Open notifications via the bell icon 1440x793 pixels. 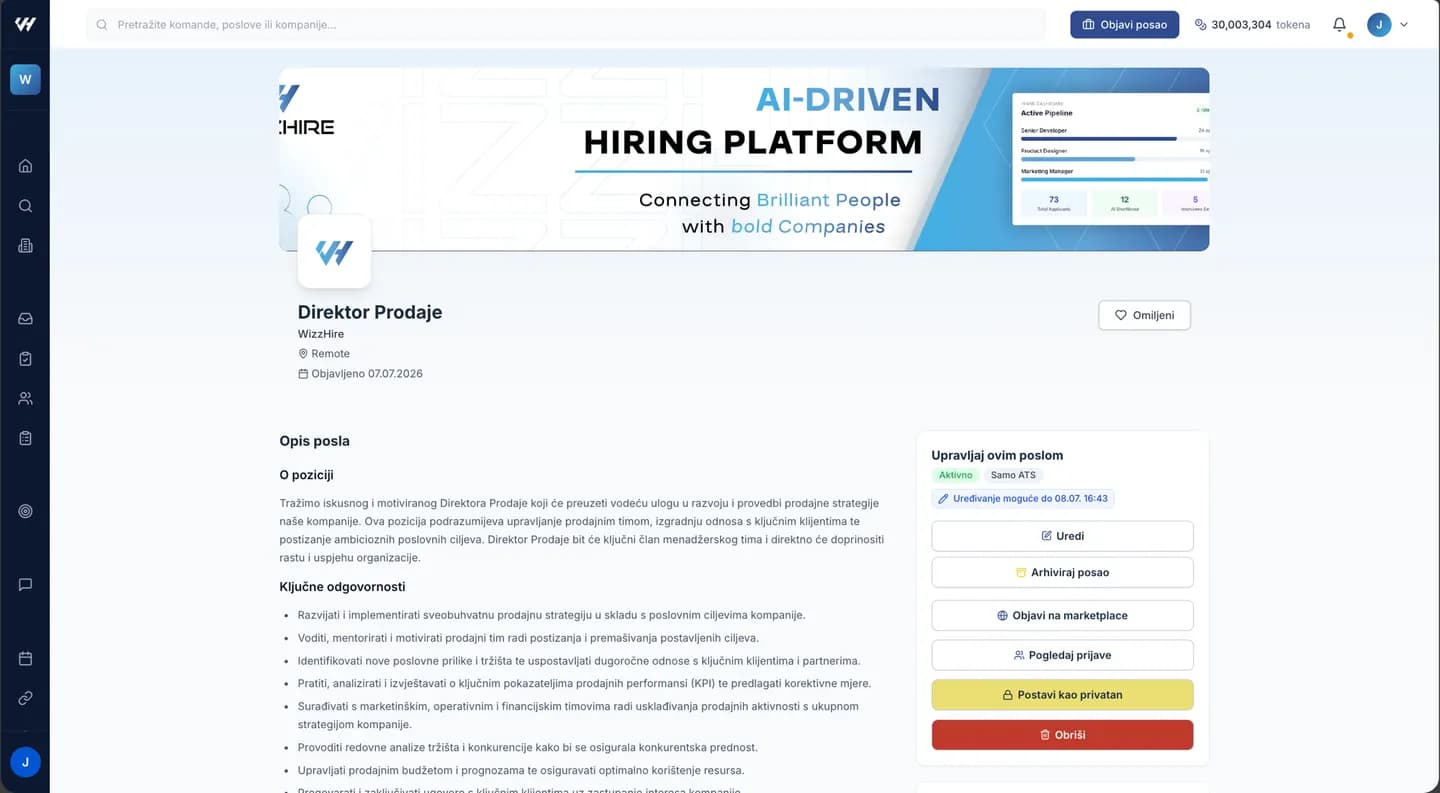[1339, 24]
